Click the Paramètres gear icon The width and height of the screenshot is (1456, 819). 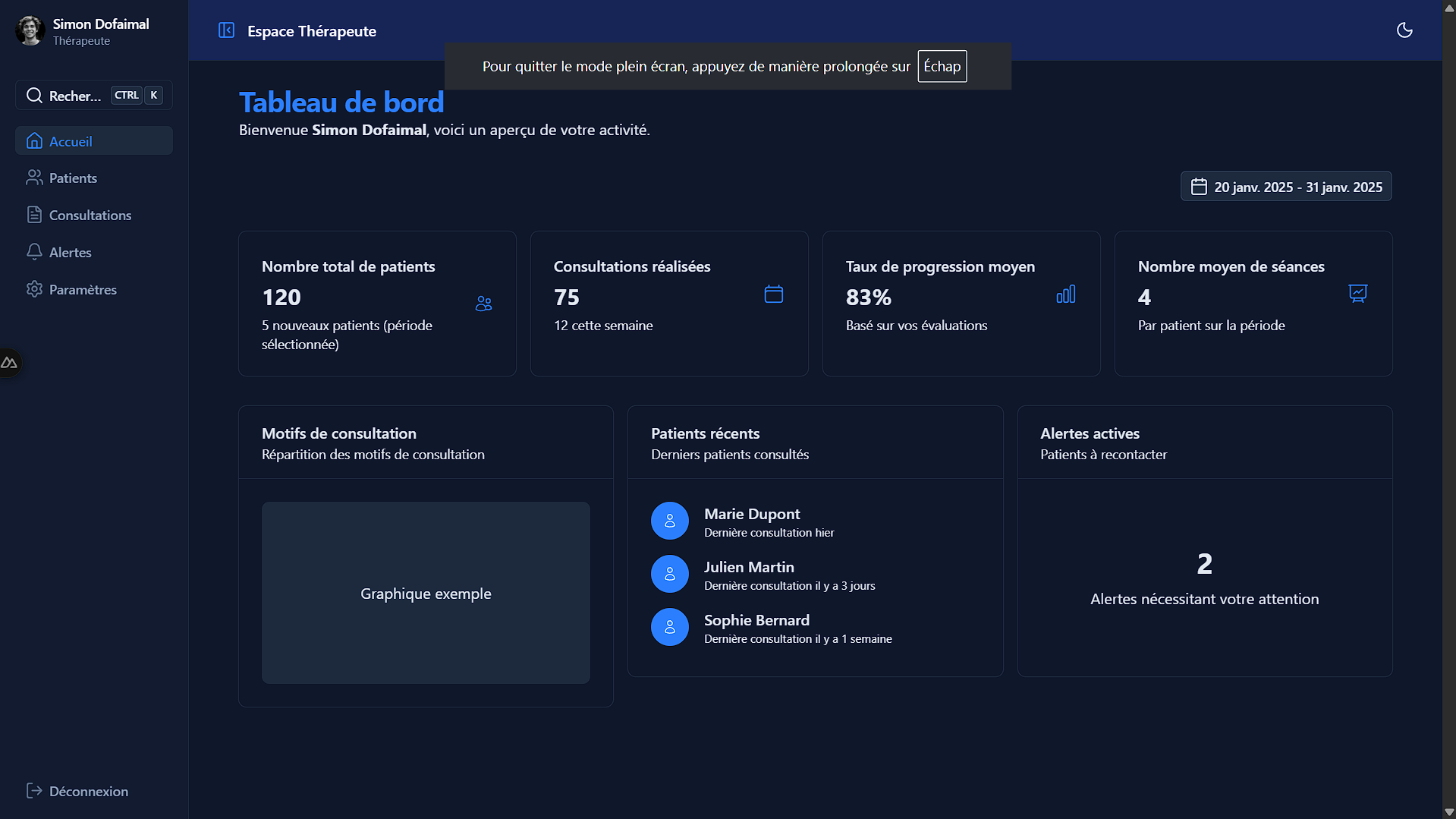point(34,289)
